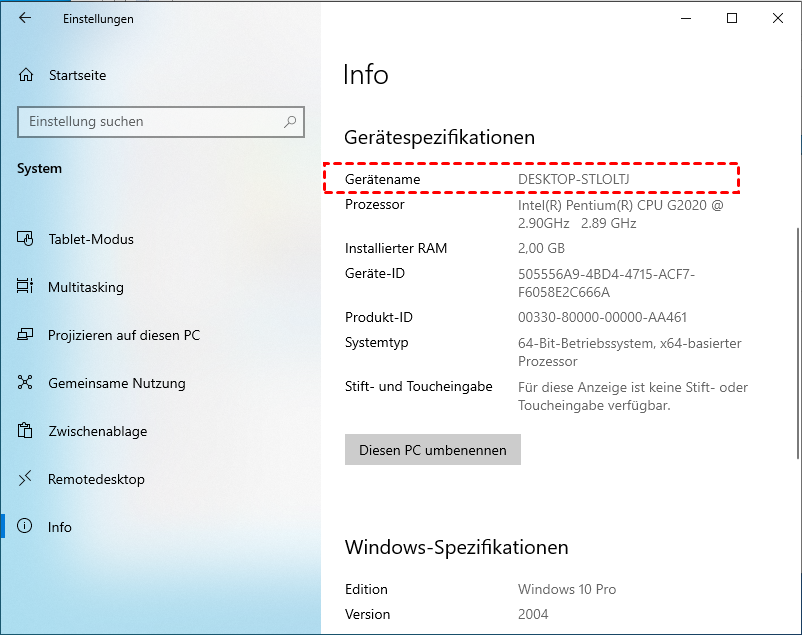Click the Produkt-ID value text
This screenshot has height=635, width=802.
tap(602, 318)
